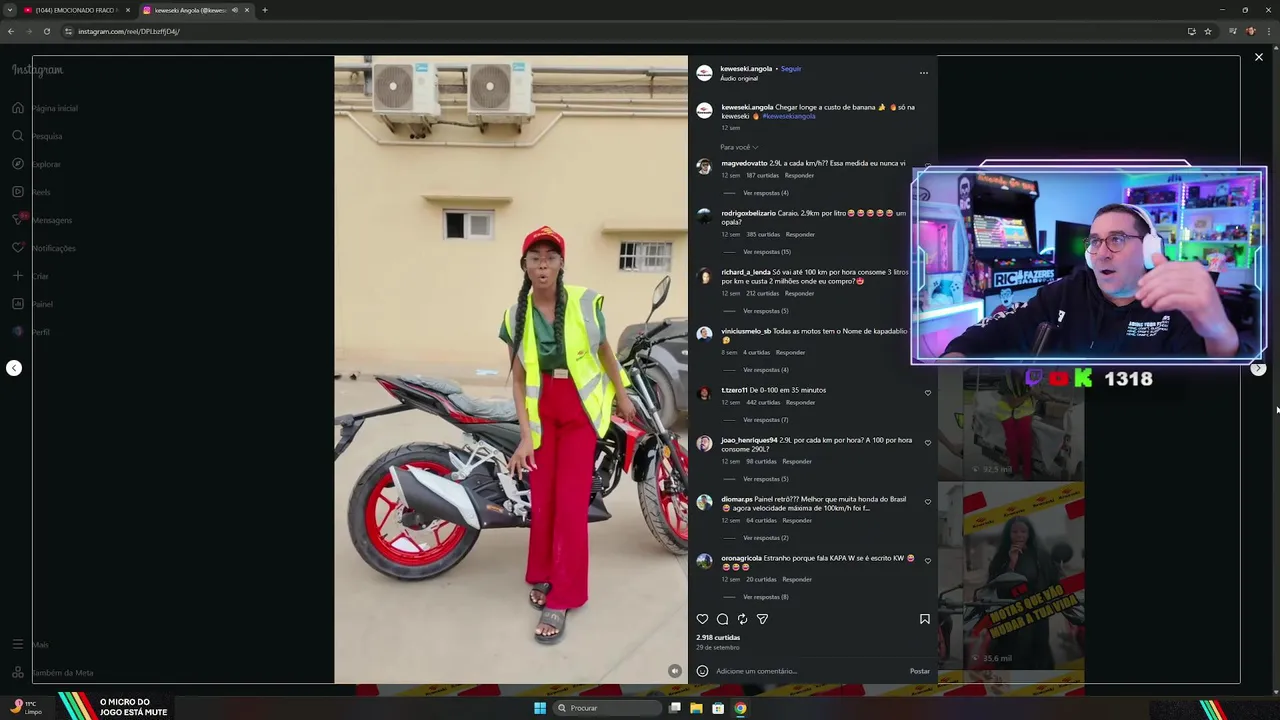Expand Ver respostas (15) under rodrigoxbelizario

tap(767, 252)
